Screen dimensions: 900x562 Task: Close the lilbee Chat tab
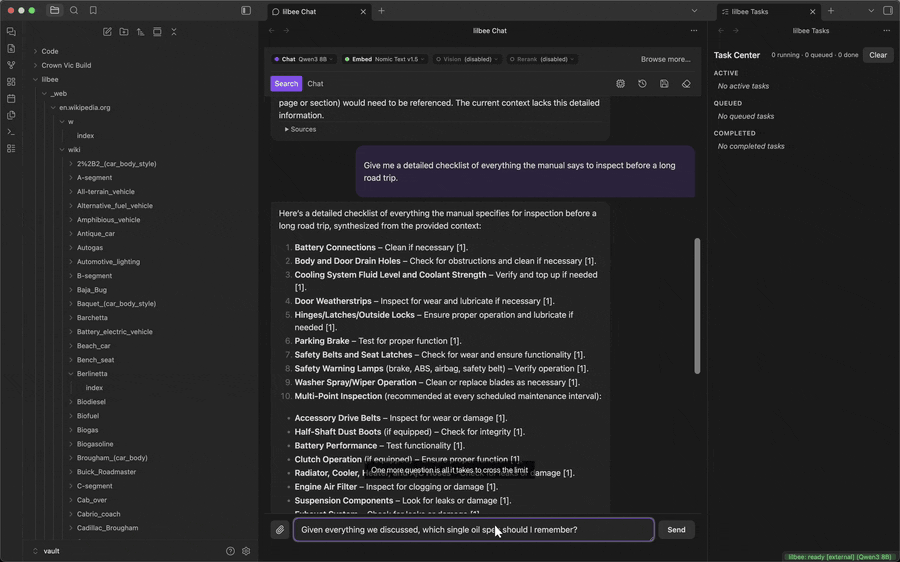pyautogui.click(x=363, y=11)
